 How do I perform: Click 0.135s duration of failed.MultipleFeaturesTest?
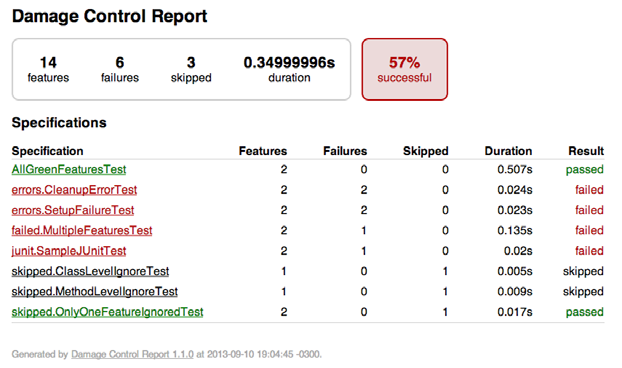515,230
